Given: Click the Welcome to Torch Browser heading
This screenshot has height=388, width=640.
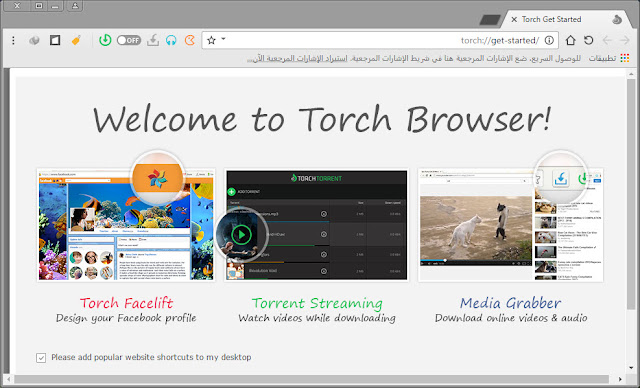Looking at the screenshot, I should click(322, 119).
